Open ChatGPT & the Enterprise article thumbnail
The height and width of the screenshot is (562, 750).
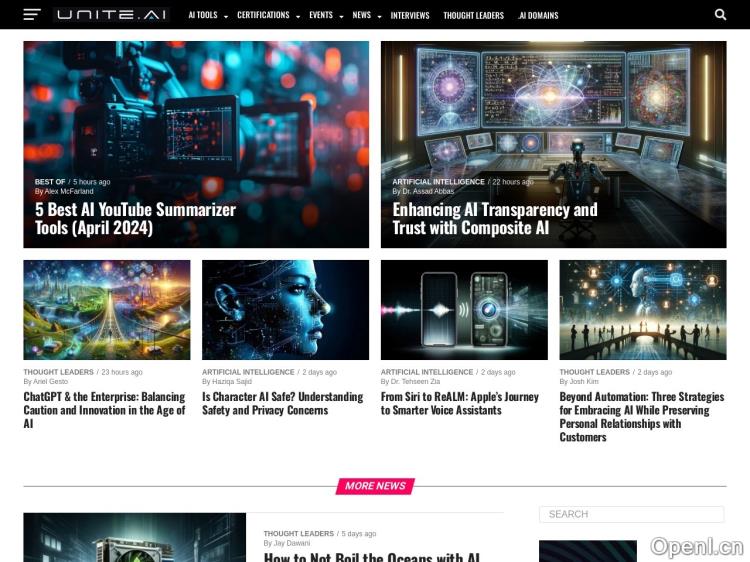click(107, 310)
